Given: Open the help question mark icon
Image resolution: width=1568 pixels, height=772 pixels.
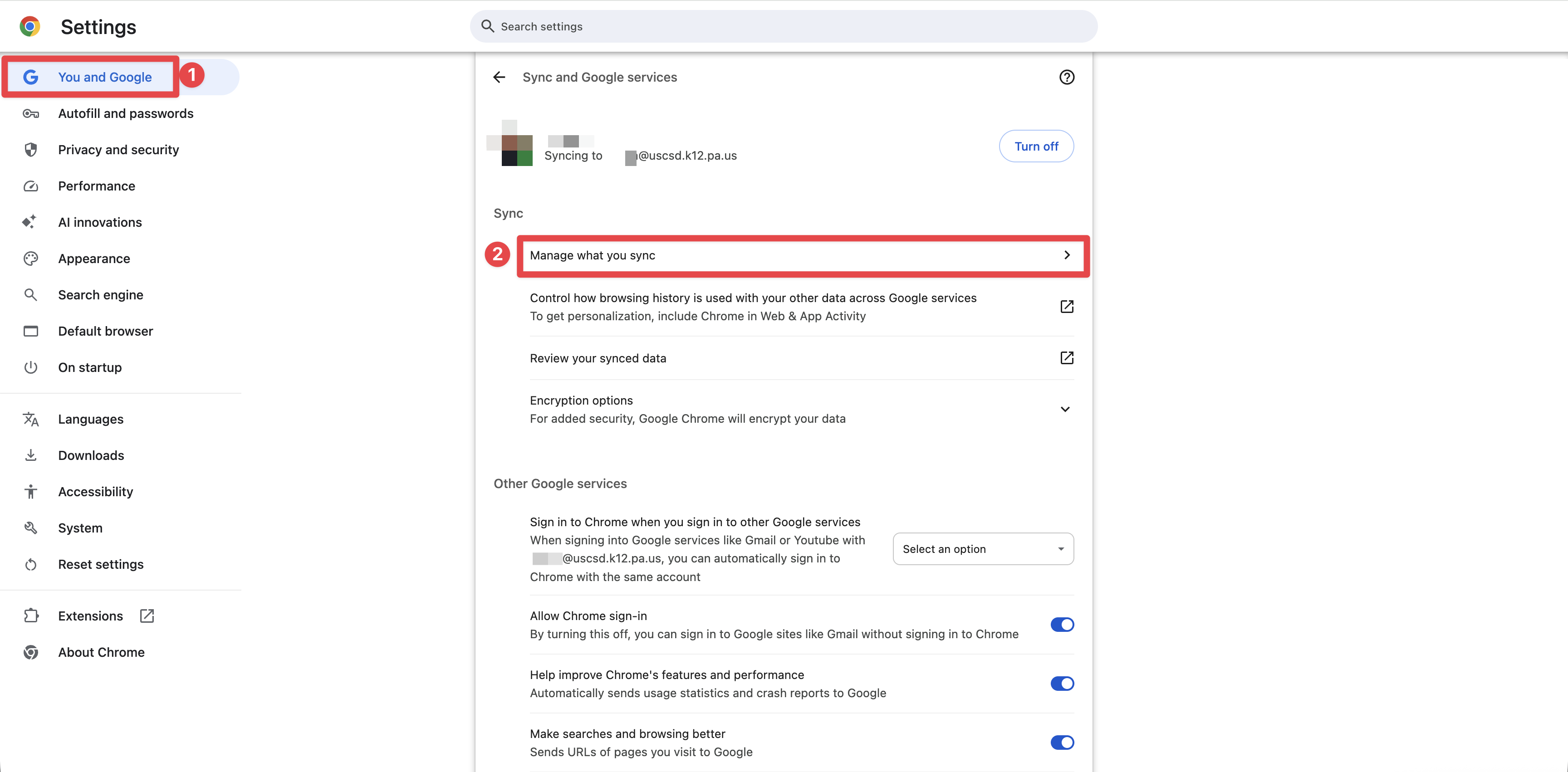Looking at the screenshot, I should tap(1067, 77).
